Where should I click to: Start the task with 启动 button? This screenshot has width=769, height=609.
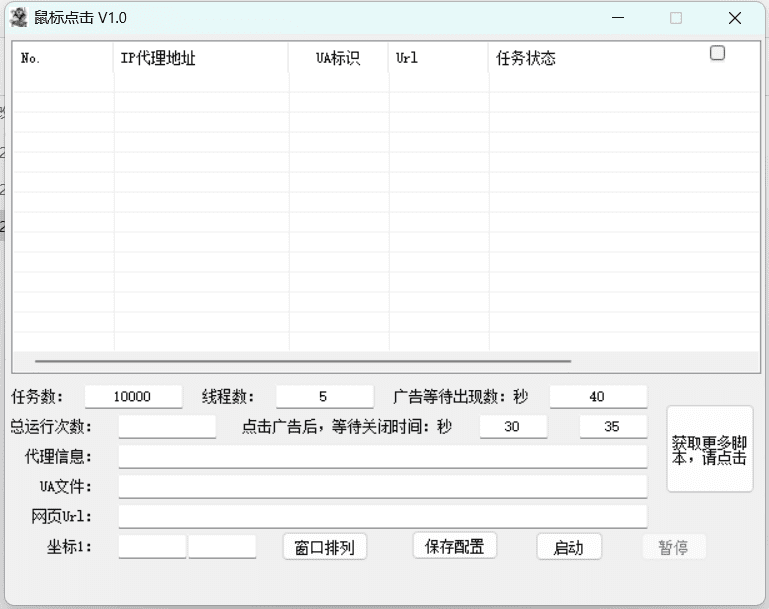click(568, 547)
